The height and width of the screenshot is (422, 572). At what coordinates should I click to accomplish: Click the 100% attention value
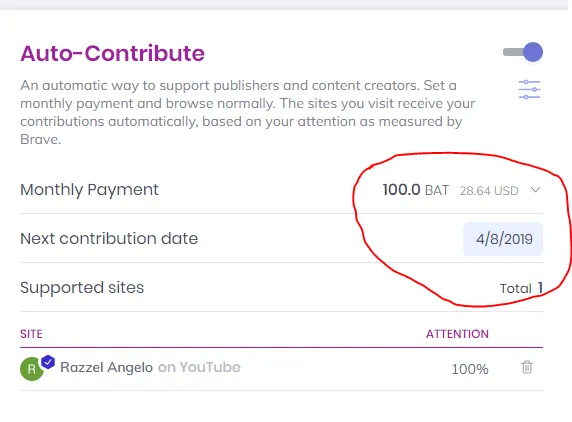470,369
